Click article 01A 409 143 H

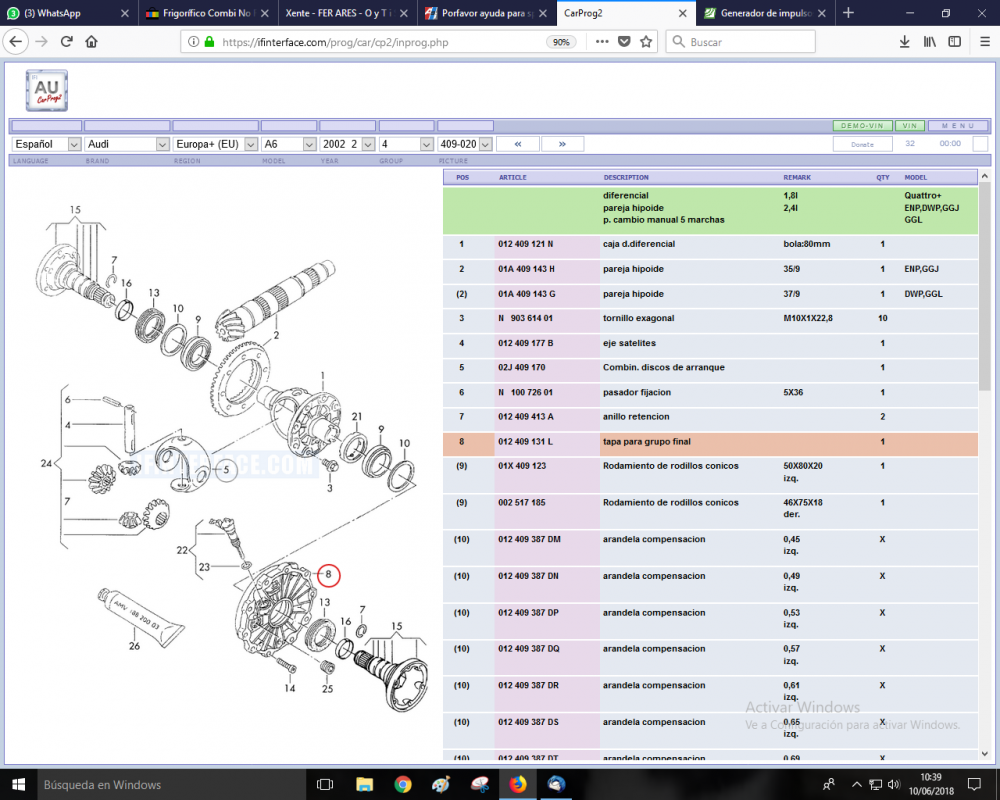526,269
